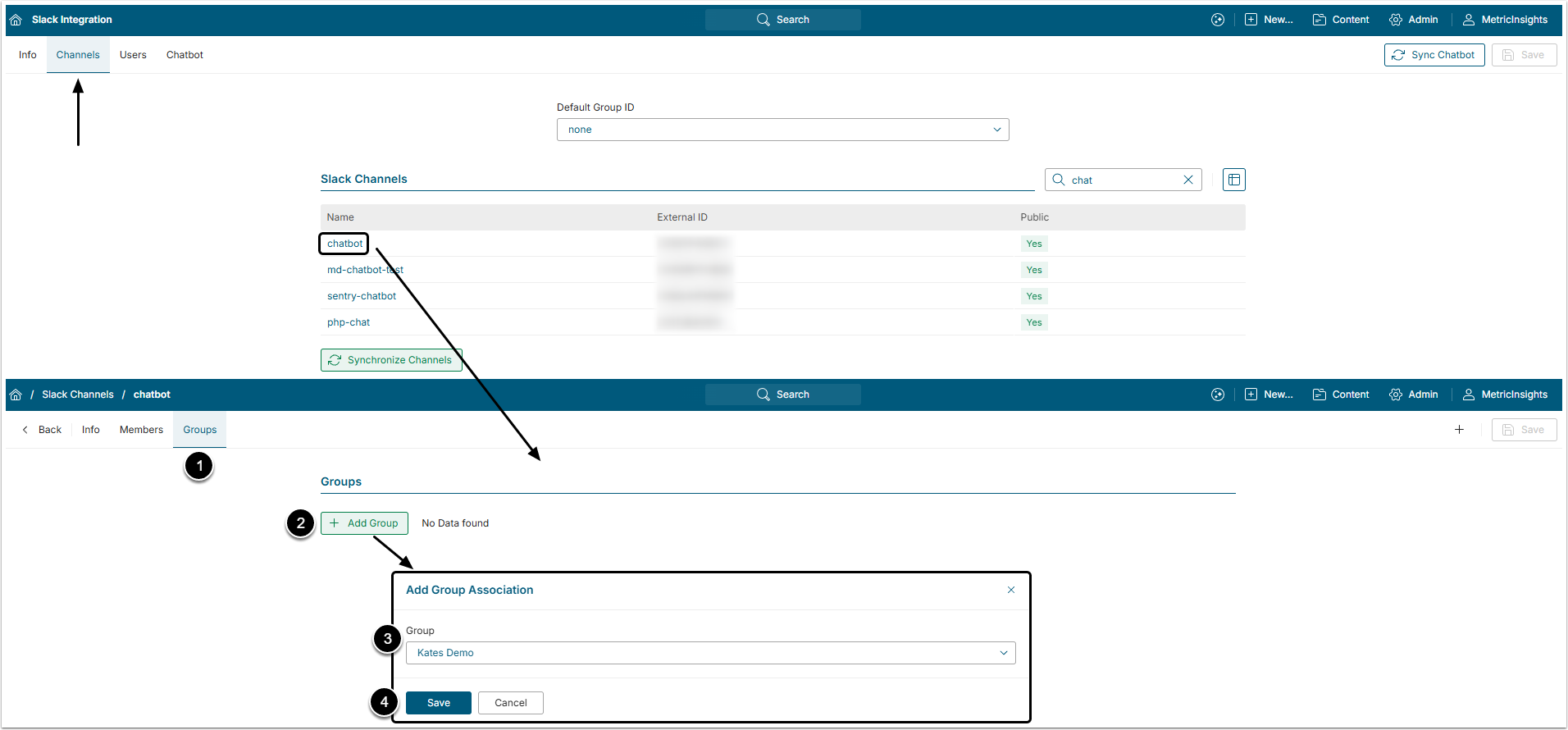
Task: Open Content menu in Slack Integration header
Action: 1341,20
